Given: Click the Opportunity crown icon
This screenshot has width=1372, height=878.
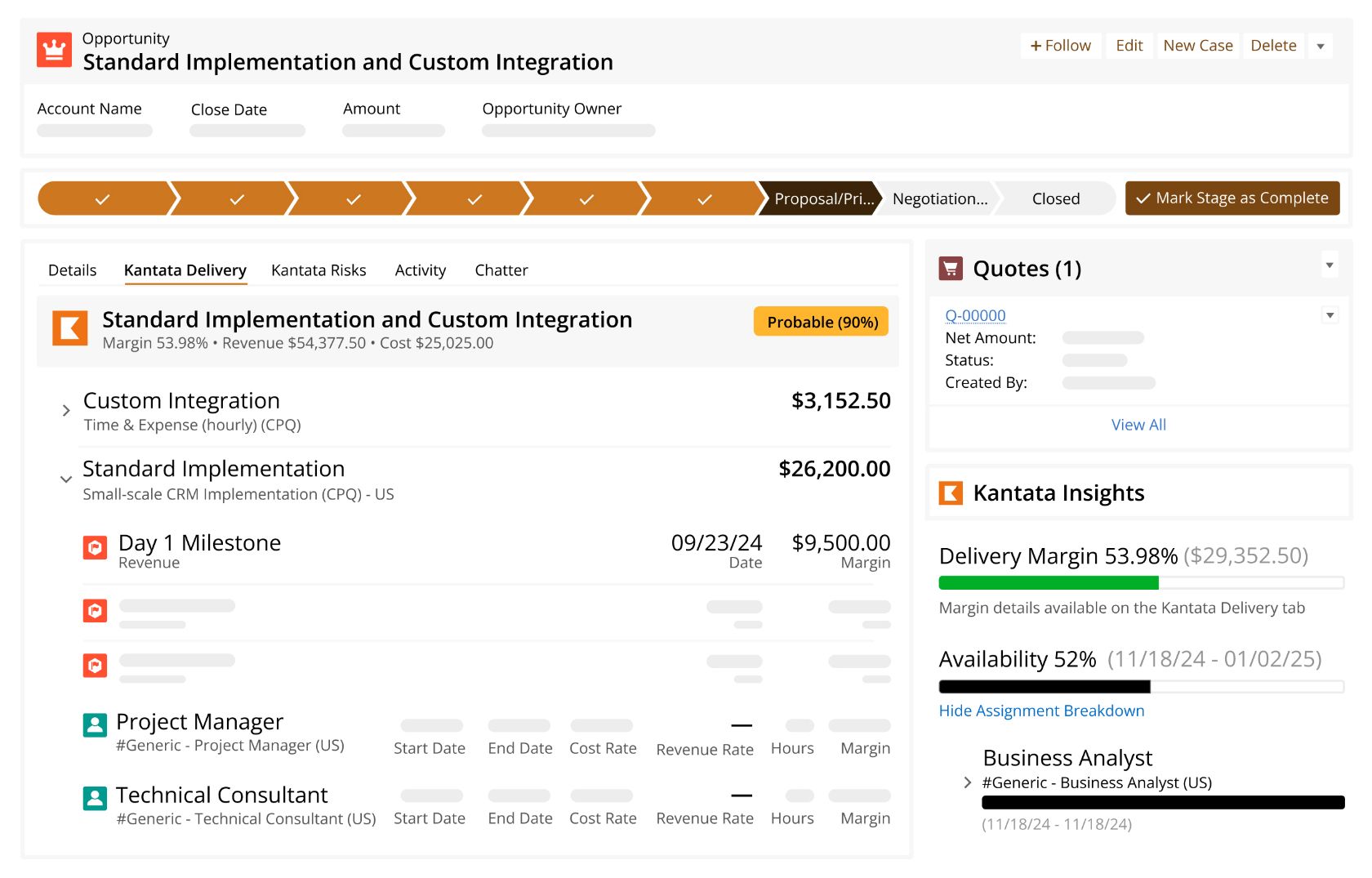Looking at the screenshot, I should click(54, 50).
